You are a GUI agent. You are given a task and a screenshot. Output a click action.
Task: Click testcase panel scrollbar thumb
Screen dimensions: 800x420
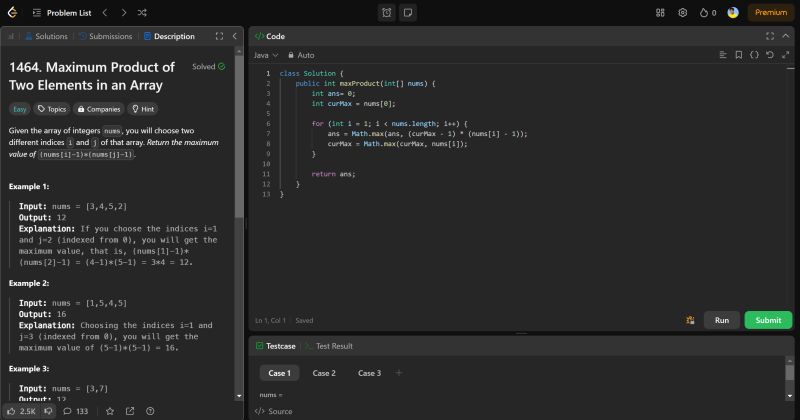coord(789,373)
